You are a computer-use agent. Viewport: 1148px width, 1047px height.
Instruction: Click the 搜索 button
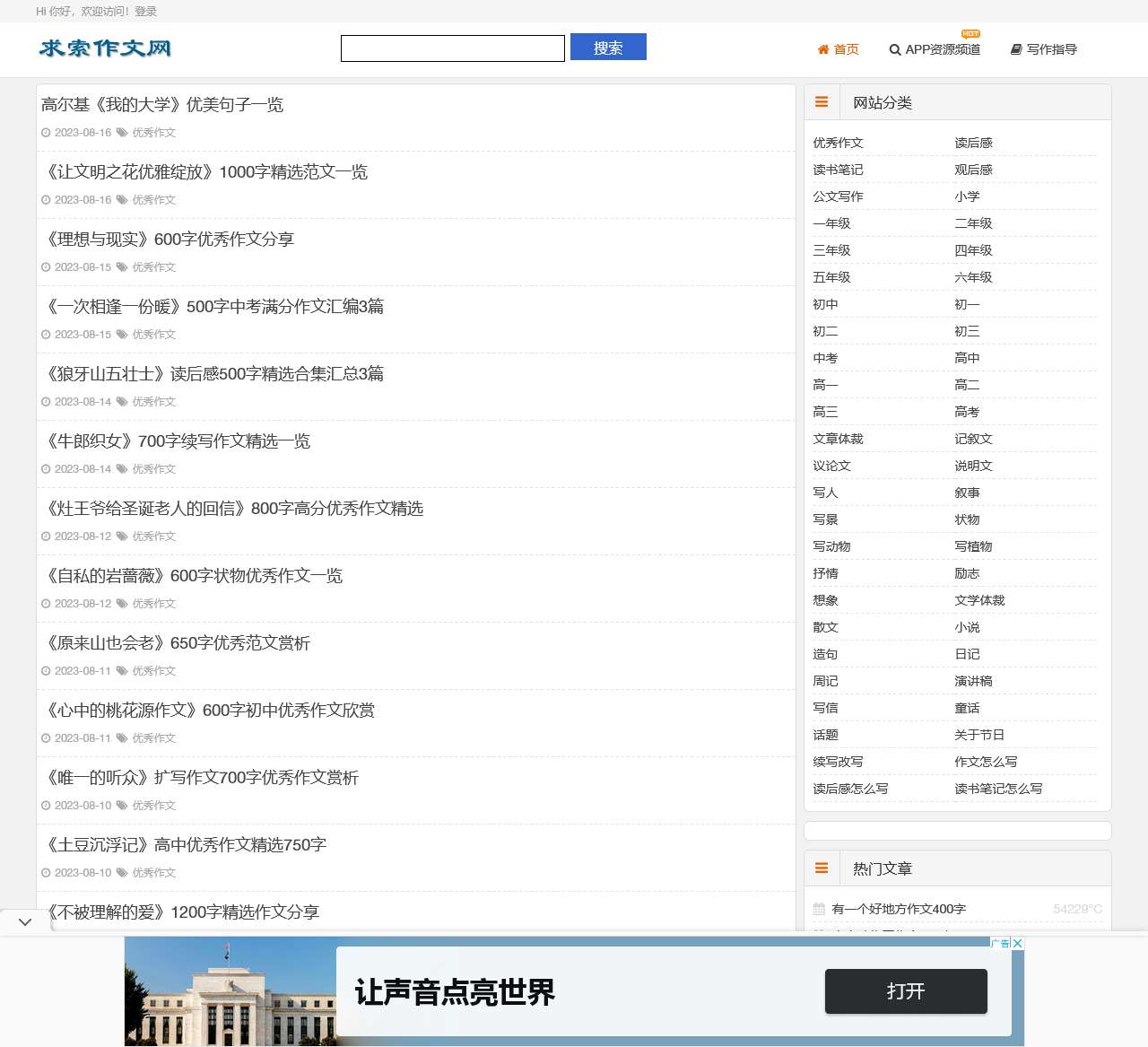point(608,48)
